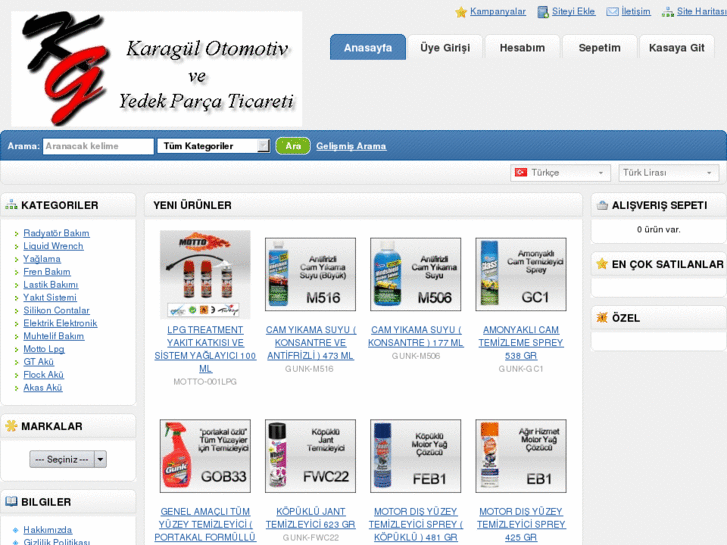Image resolution: width=727 pixels, height=545 pixels.
Task: Click the Motto LPG Treatment product image
Action: [x=205, y=275]
